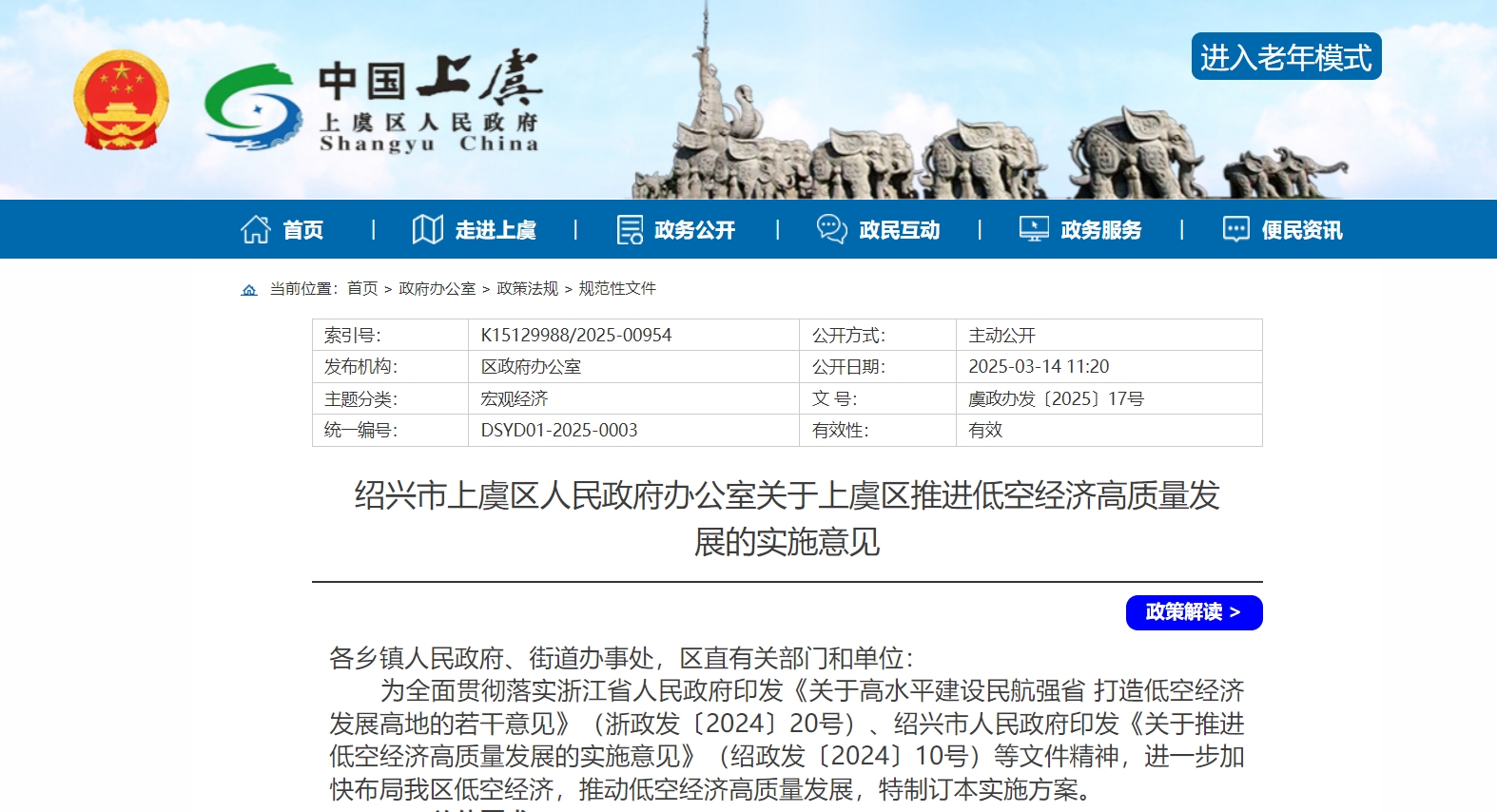Follow the 政府办公室 breadcrumb link
The width and height of the screenshot is (1497, 812).
pyautogui.click(x=437, y=288)
